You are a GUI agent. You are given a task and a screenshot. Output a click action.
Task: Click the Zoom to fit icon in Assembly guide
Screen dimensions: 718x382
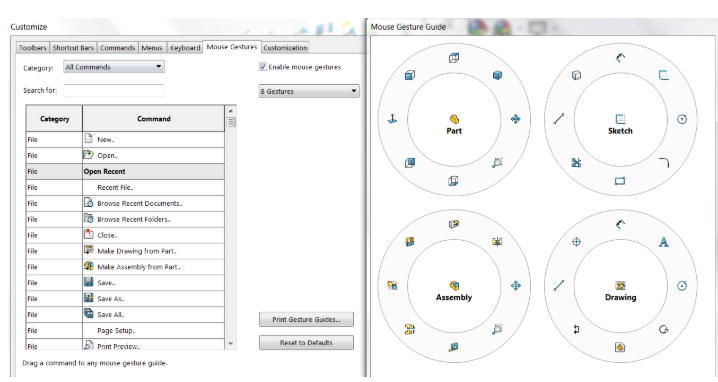click(497, 329)
